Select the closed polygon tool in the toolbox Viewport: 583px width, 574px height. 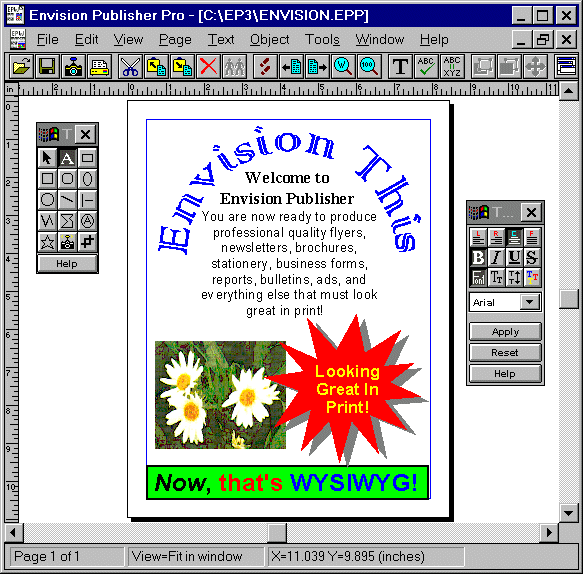click(67, 221)
